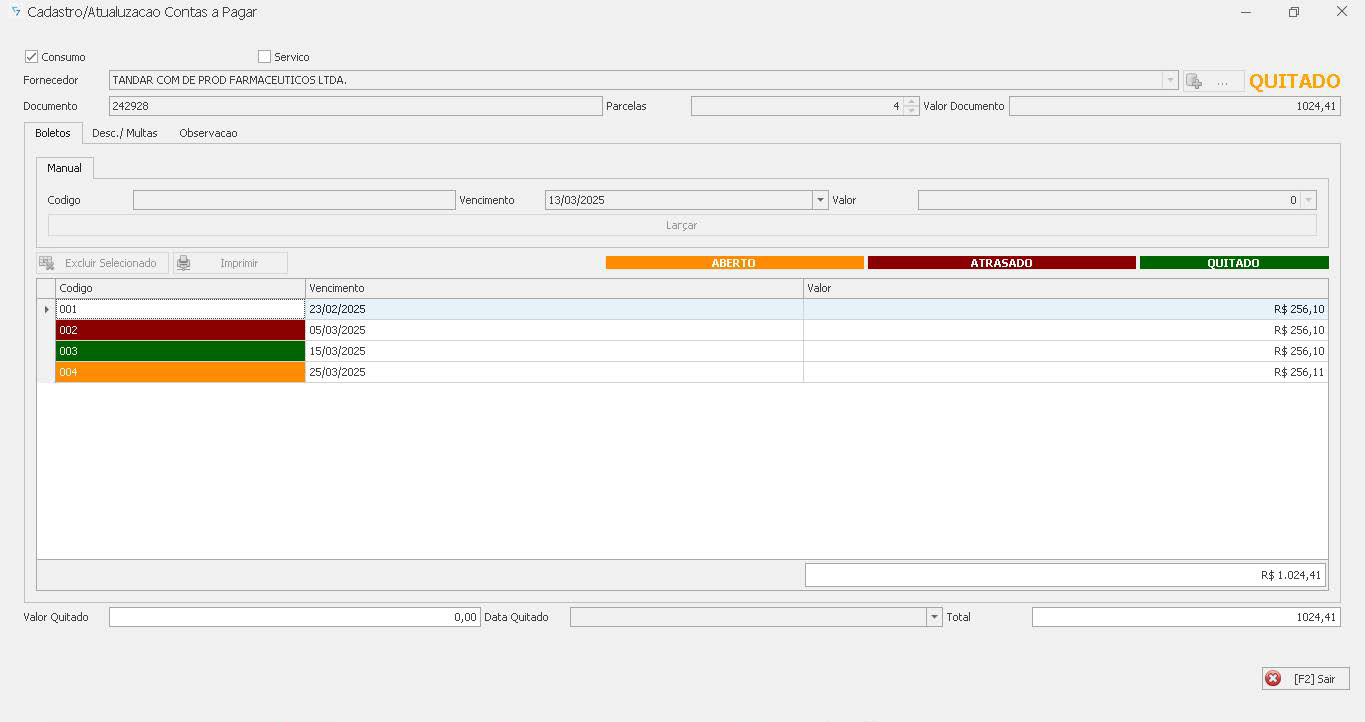
Task: Toggle the Consumo checkbox
Action: (31, 57)
